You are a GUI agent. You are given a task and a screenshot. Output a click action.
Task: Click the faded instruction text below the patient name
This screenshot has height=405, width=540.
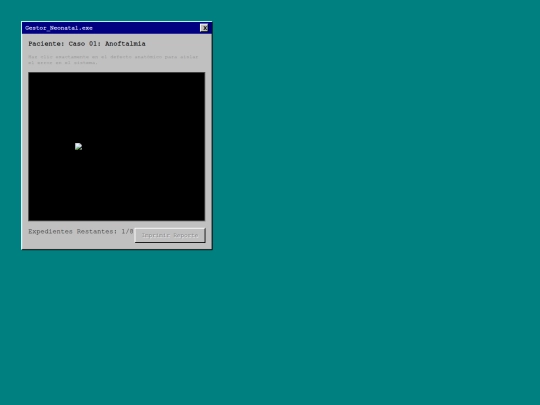113,60
